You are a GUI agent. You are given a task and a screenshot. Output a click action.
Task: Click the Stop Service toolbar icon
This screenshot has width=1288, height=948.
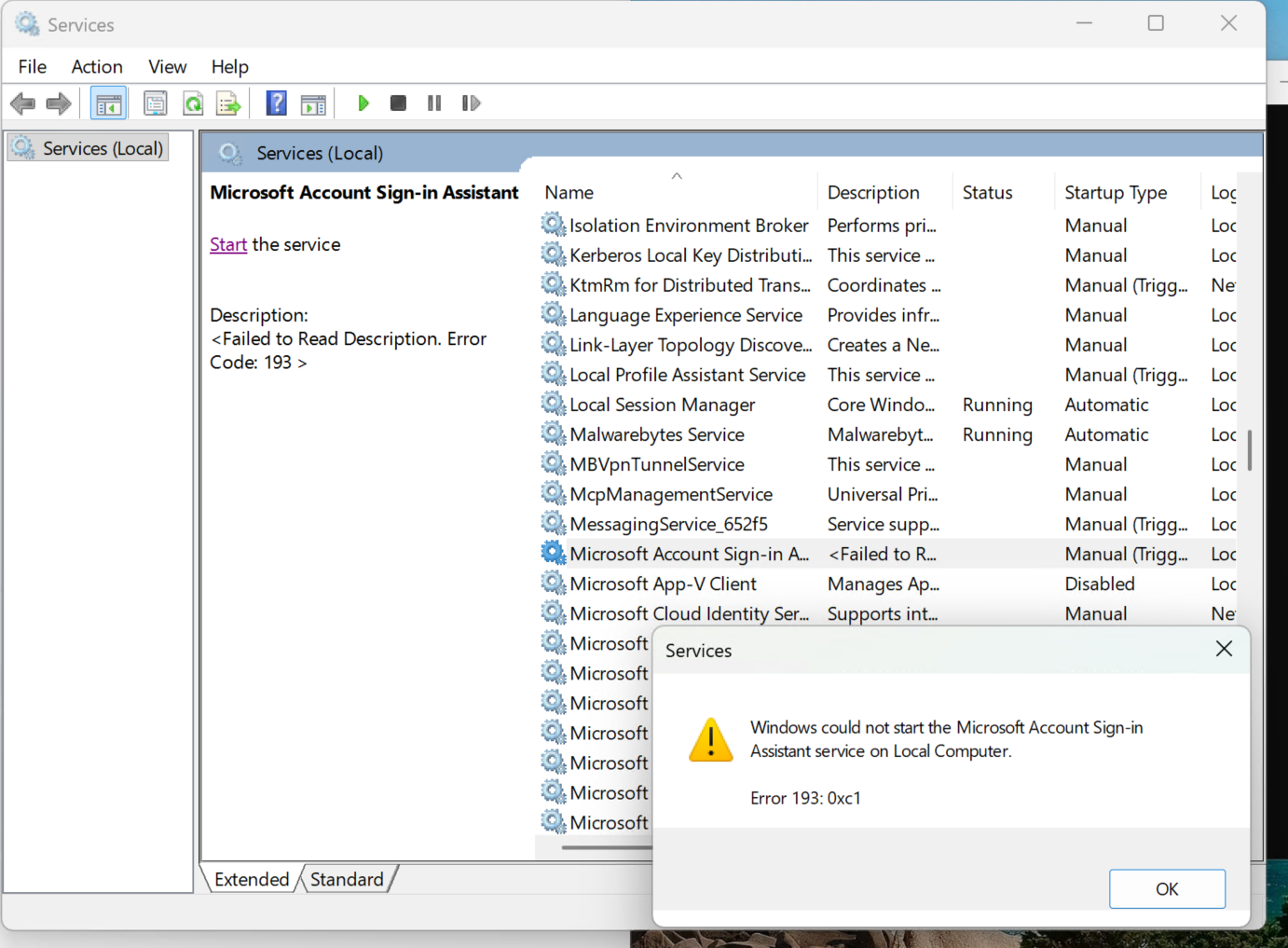(398, 103)
